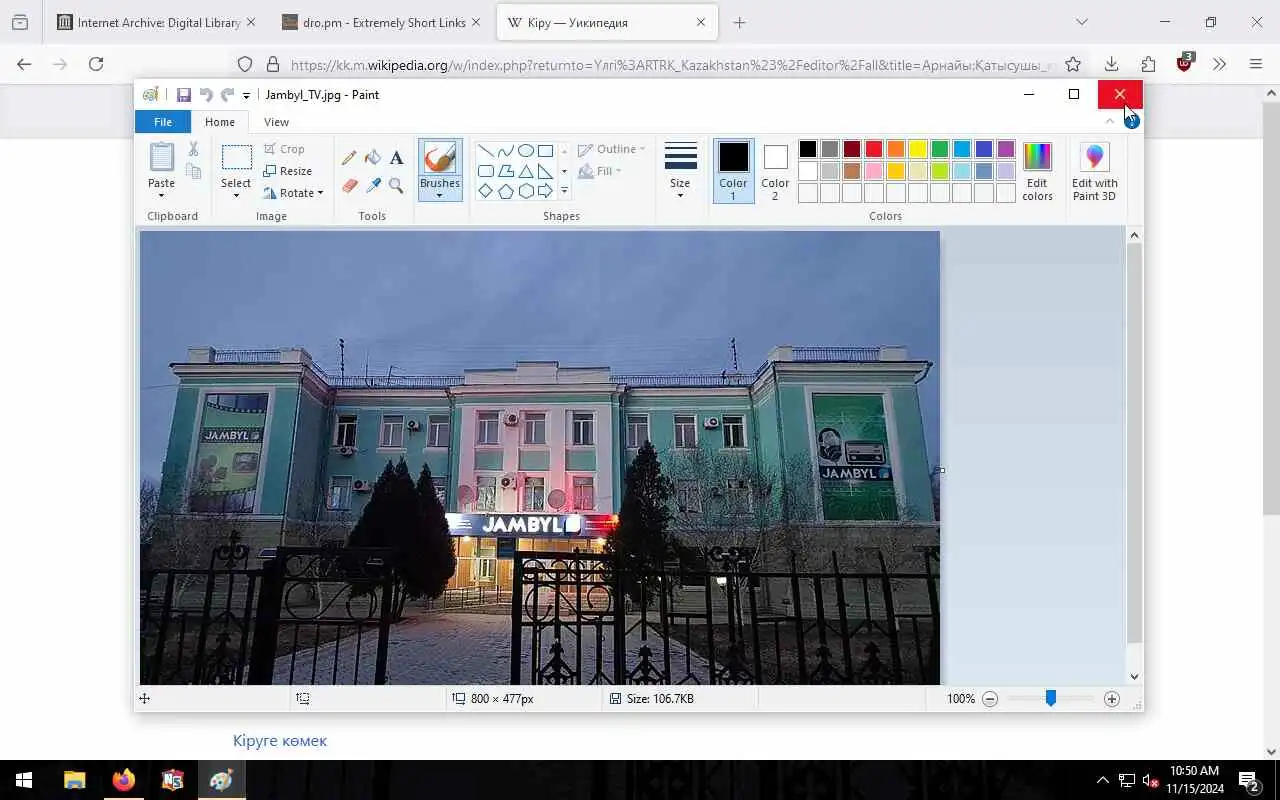
Task: Switch to dro.pm Extremely Short Links tab
Action: tap(382, 22)
